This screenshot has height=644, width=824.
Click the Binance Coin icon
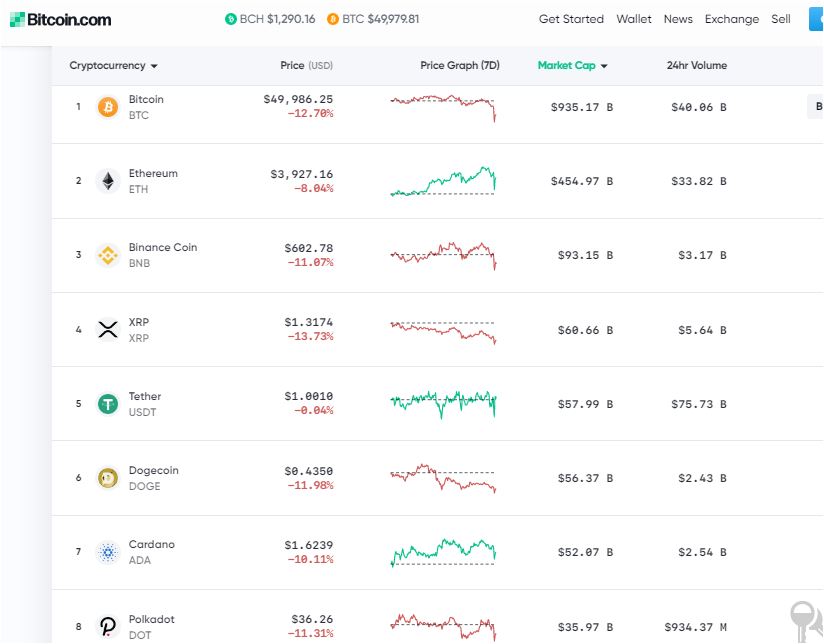click(108, 255)
